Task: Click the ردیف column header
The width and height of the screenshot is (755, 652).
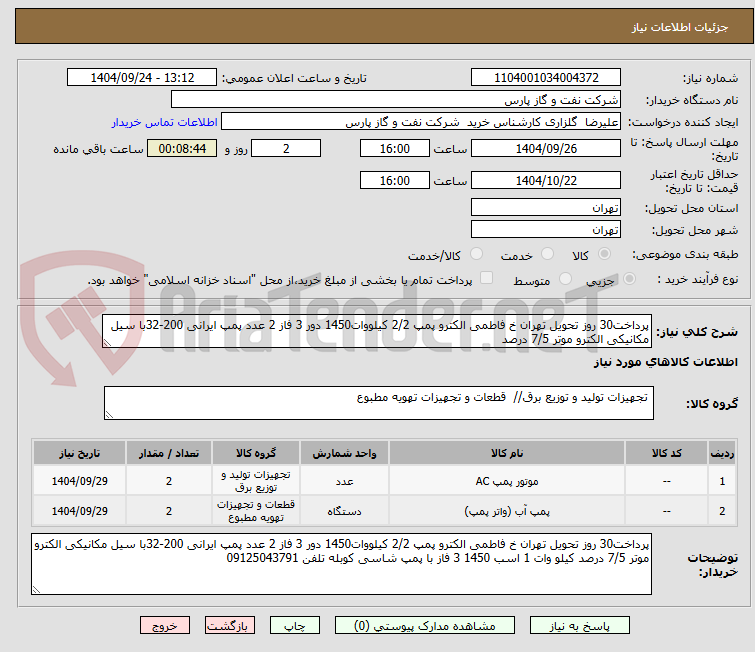Action: click(722, 454)
